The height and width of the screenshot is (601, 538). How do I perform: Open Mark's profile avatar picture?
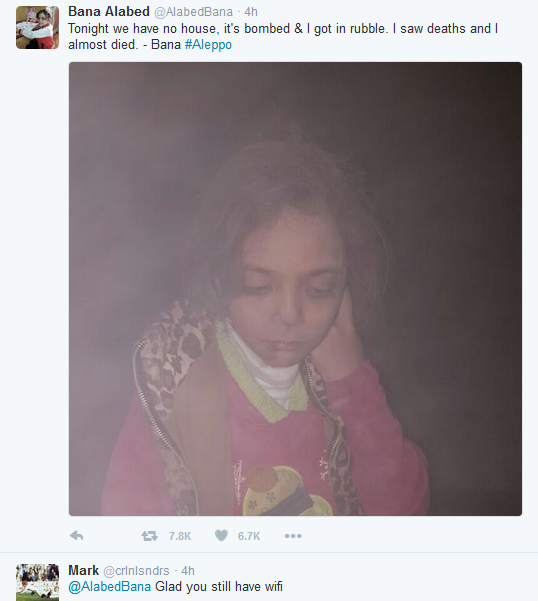[x=38, y=582]
